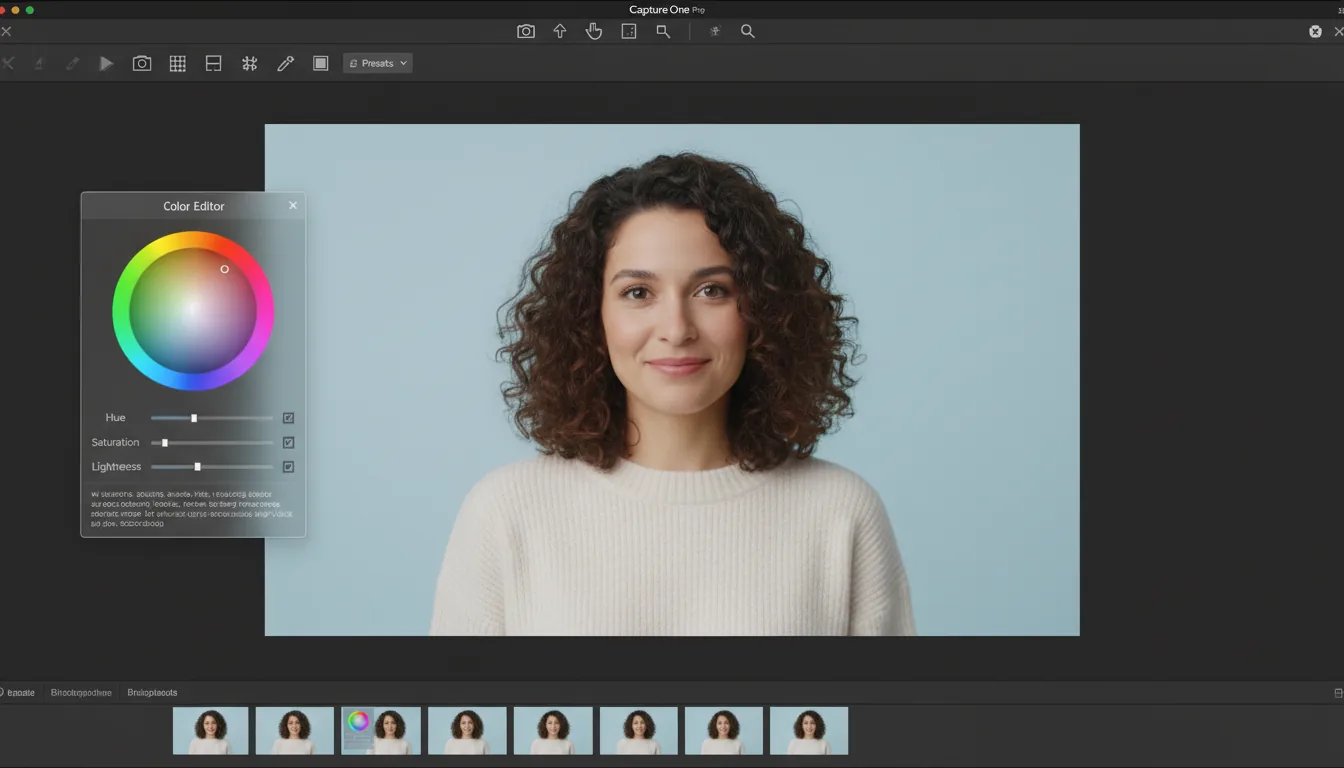This screenshot has width=1344, height=768.
Task: Click the Play button in the toolbar
Action: (x=106, y=63)
